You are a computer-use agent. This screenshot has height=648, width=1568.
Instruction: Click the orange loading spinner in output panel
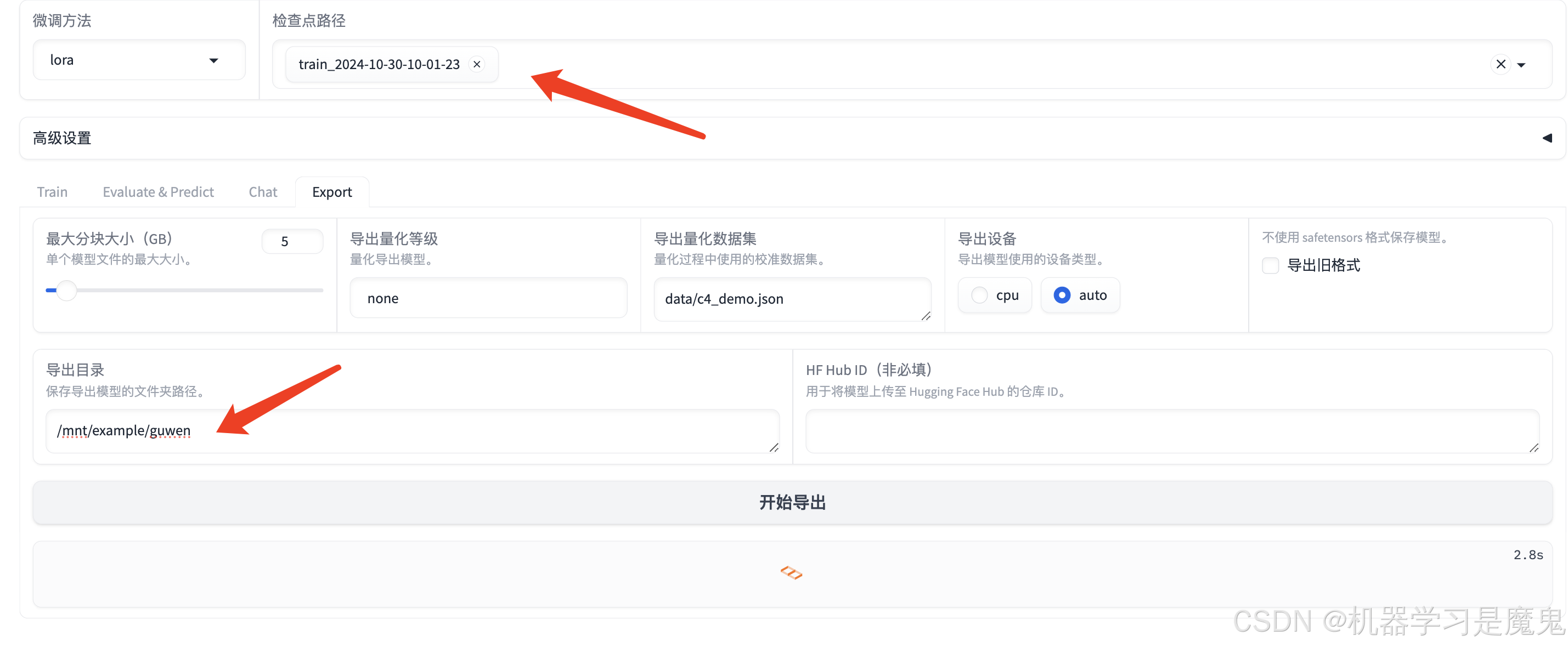point(791,573)
